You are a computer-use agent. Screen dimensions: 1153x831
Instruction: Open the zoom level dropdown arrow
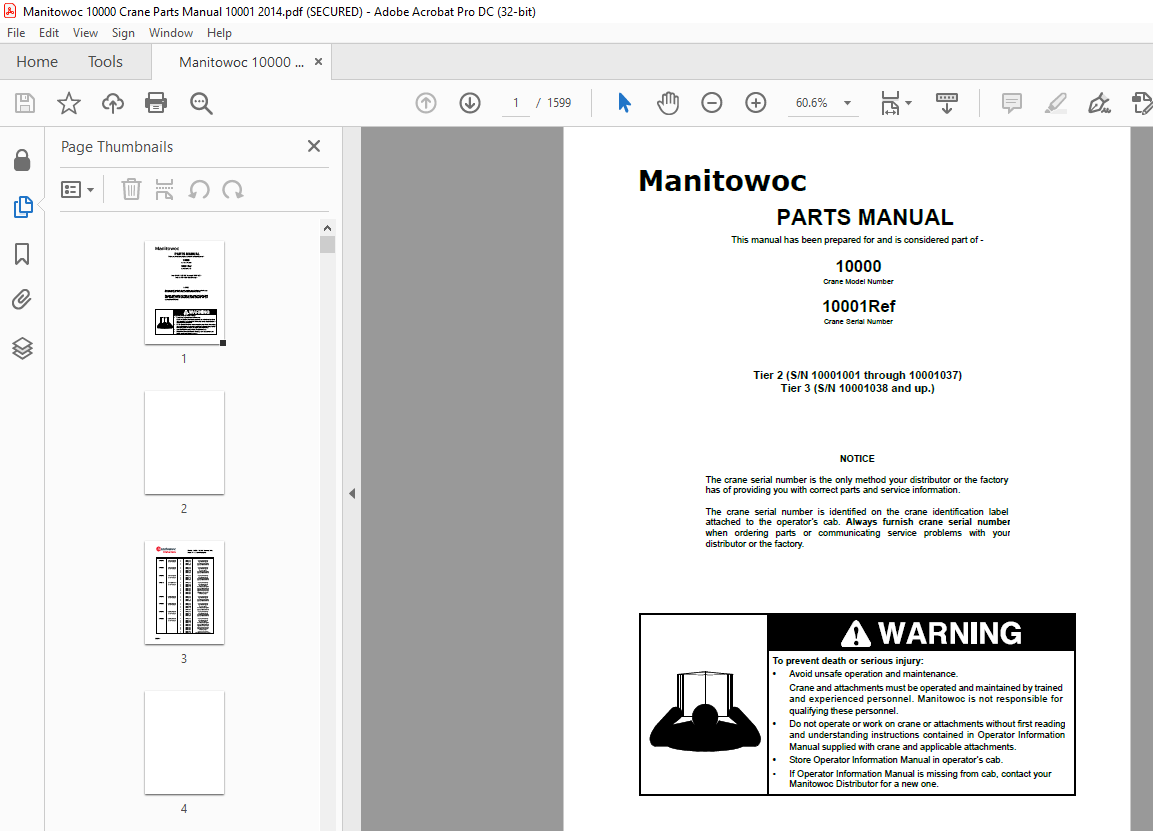coord(847,103)
